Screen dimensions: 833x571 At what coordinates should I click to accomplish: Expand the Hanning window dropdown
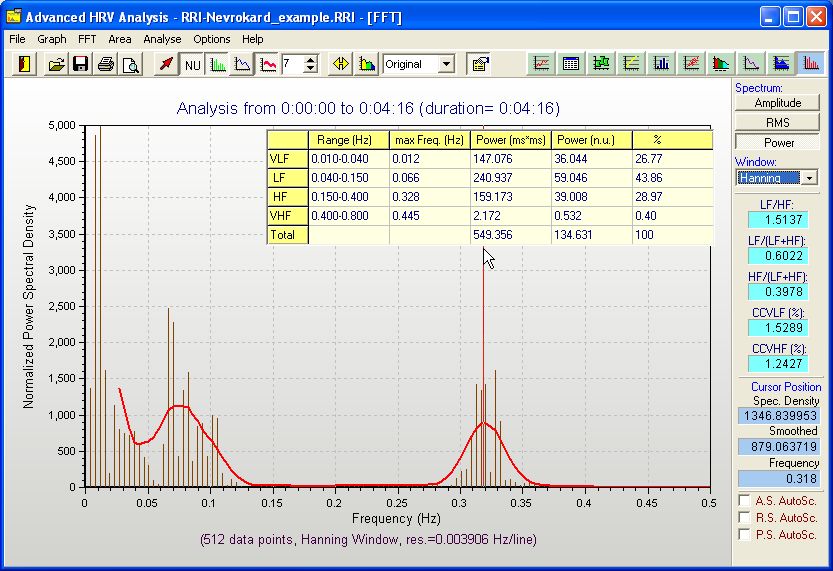[809, 178]
